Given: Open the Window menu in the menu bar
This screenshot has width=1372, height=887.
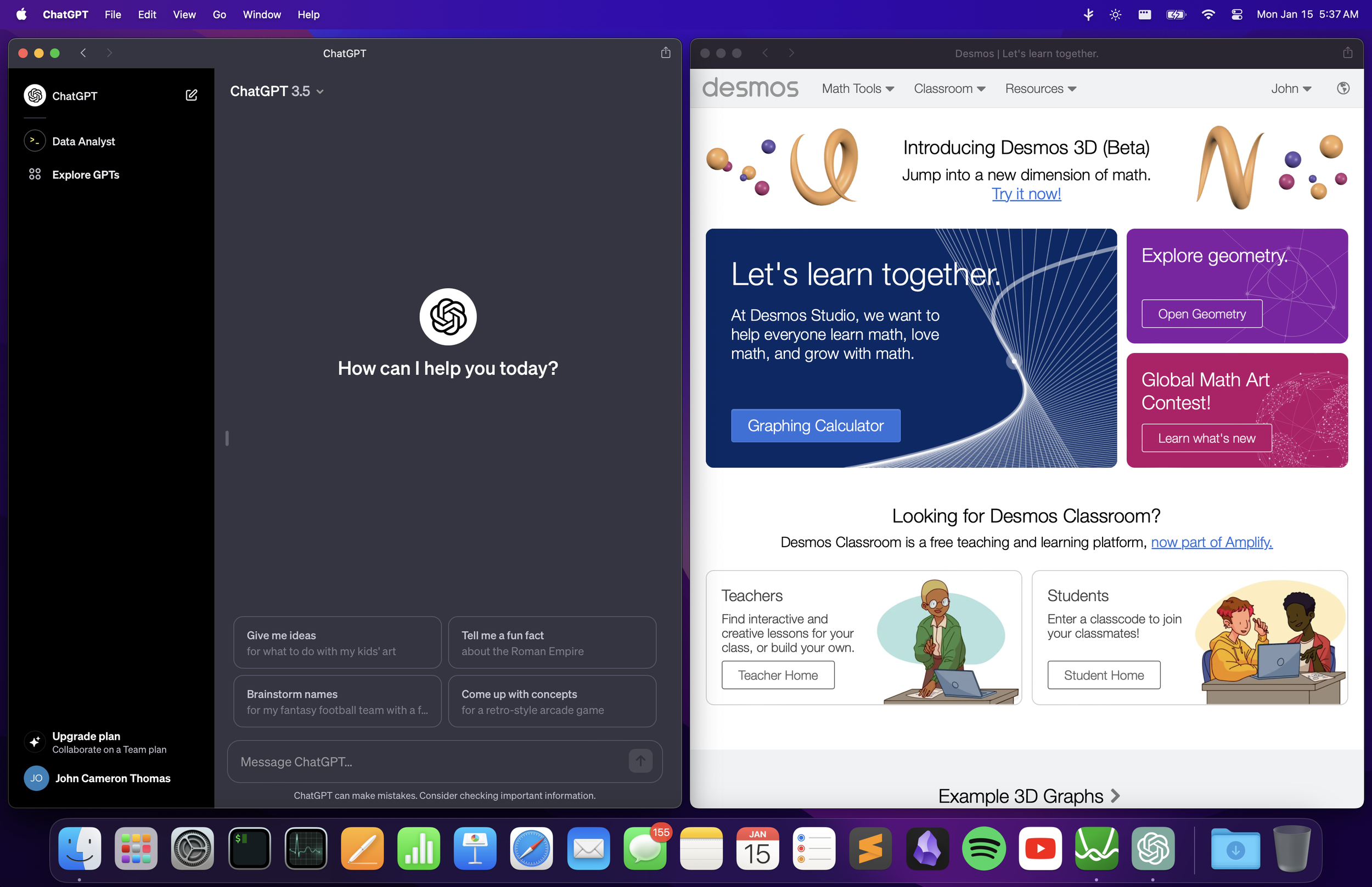Looking at the screenshot, I should click(x=261, y=14).
